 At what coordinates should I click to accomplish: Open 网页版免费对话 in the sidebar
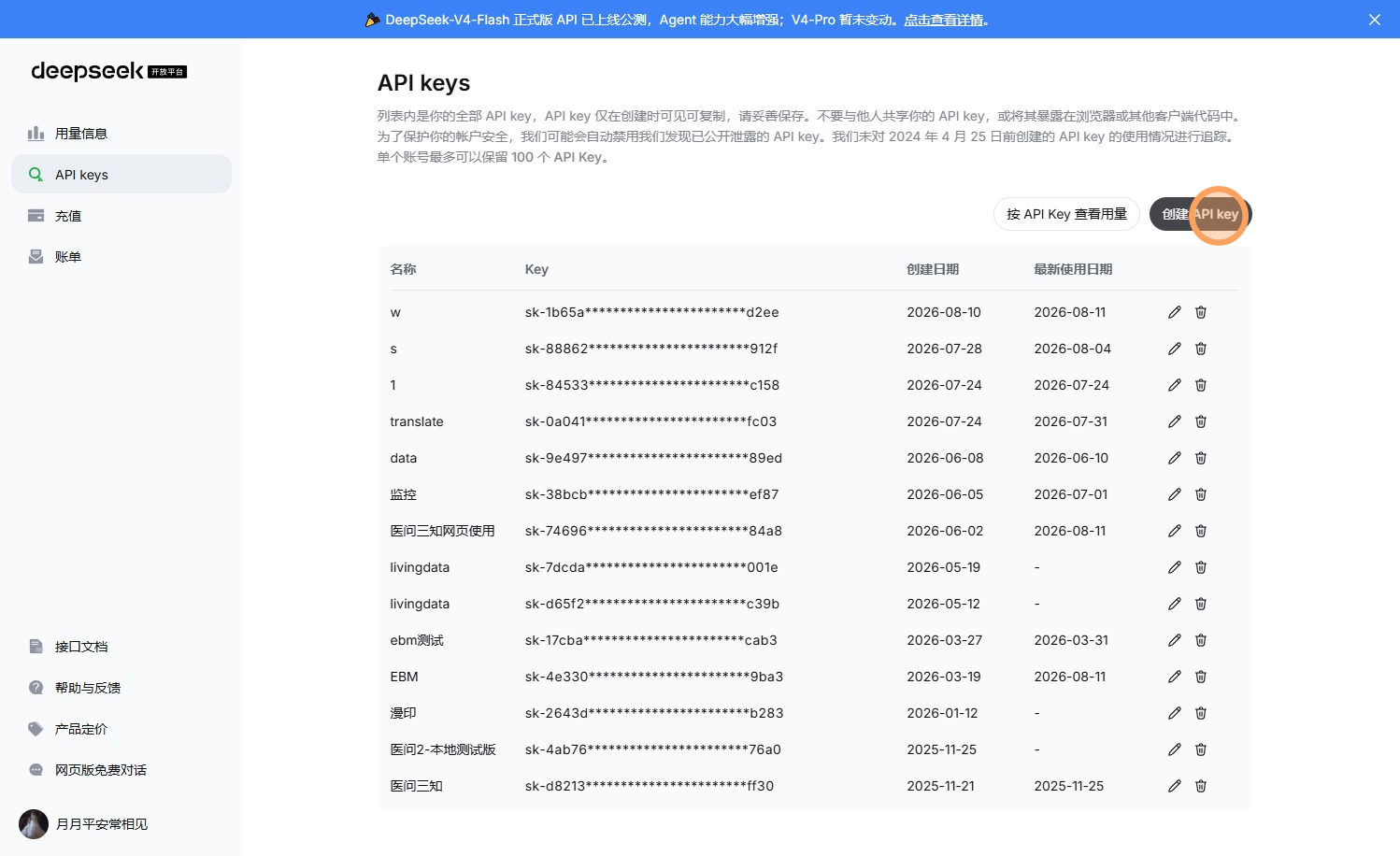coord(121,770)
